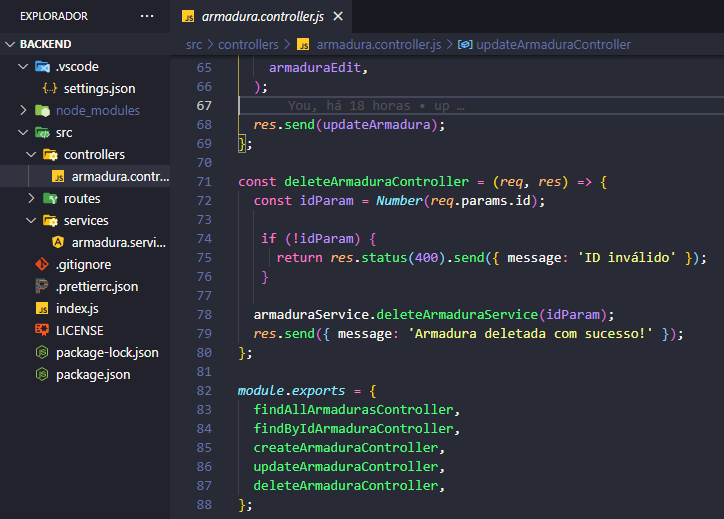Click line number 67 in the gutter
This screenshot has height=519, width=724.
click(204, 106)
